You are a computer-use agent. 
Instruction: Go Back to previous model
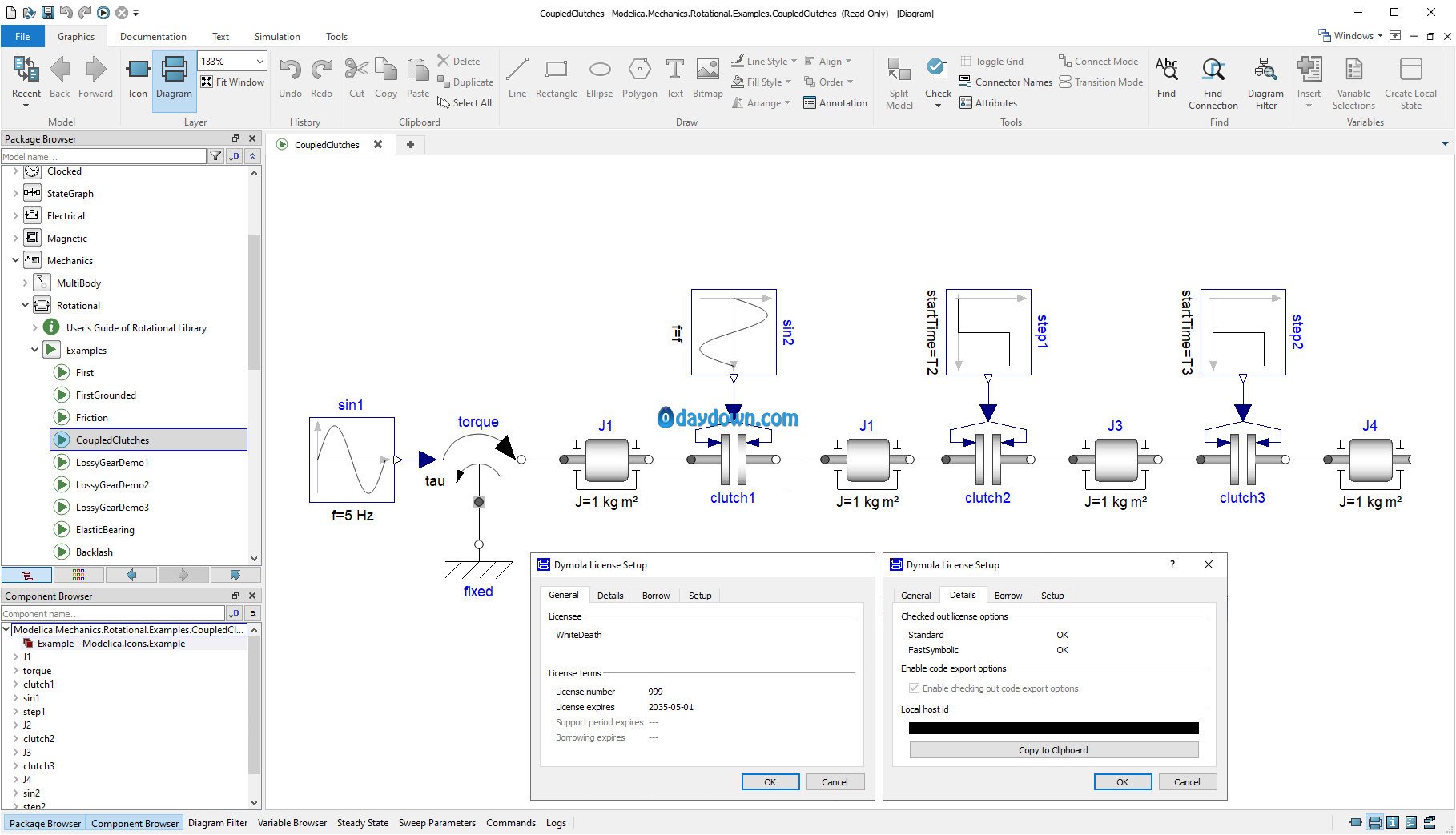pyautogui.click(x=60, y=78)
